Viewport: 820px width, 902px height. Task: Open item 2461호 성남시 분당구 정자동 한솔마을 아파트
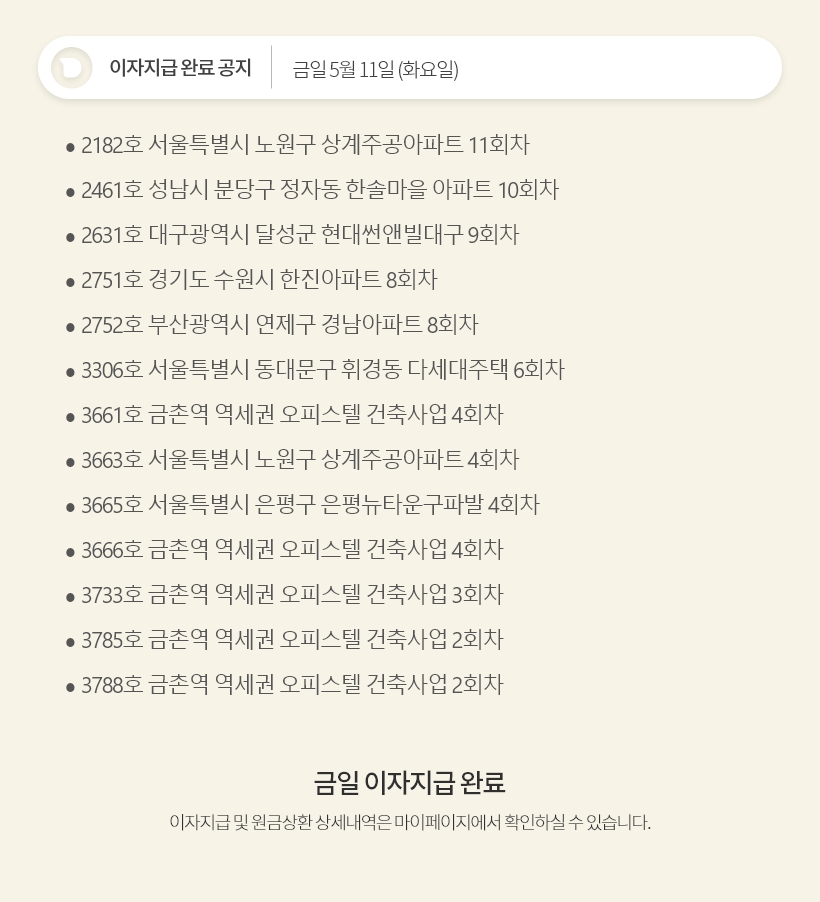point(320,189)
